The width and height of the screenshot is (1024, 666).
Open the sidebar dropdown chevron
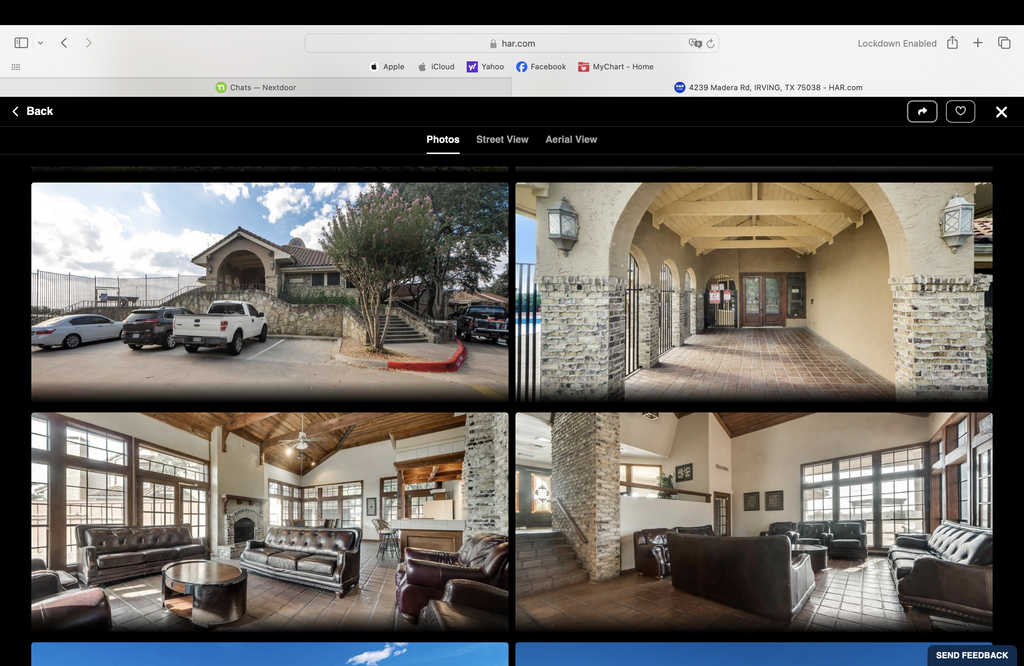(x=40, y=43)
